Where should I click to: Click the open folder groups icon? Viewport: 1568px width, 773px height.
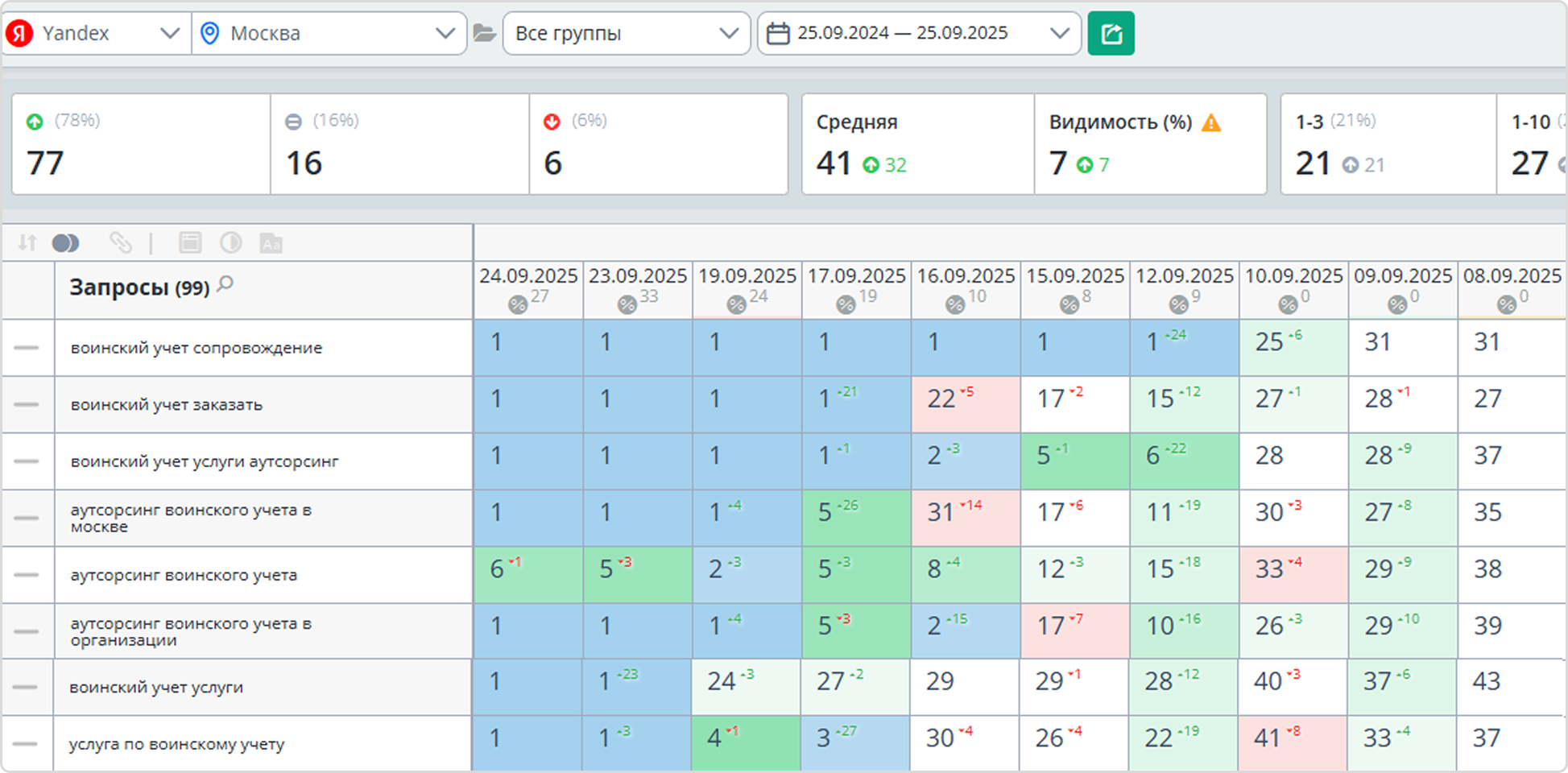(484, 34)
